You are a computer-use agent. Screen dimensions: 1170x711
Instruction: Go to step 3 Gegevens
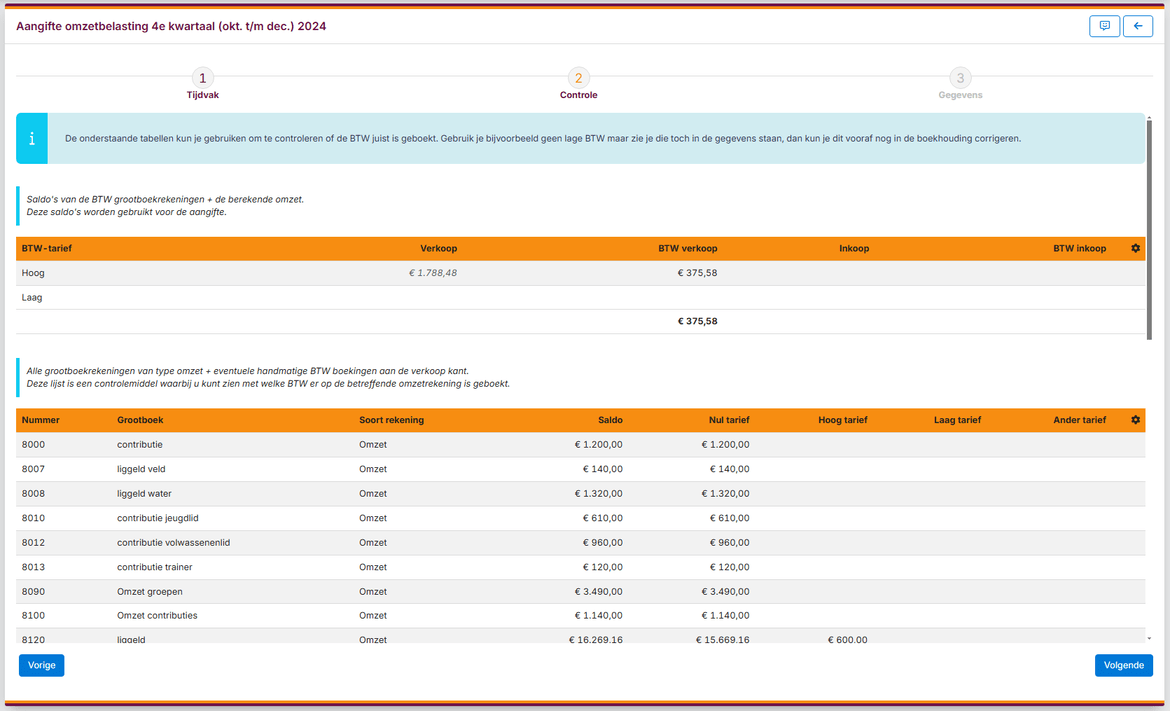point(960,84)
